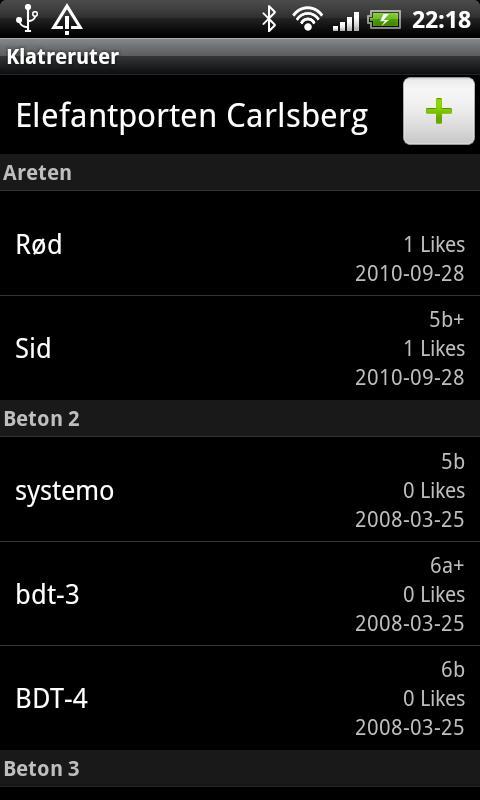The image size is (480, 800).
Task: Tap the Elefantporten Carlsberg title
Action: point(192,116)
